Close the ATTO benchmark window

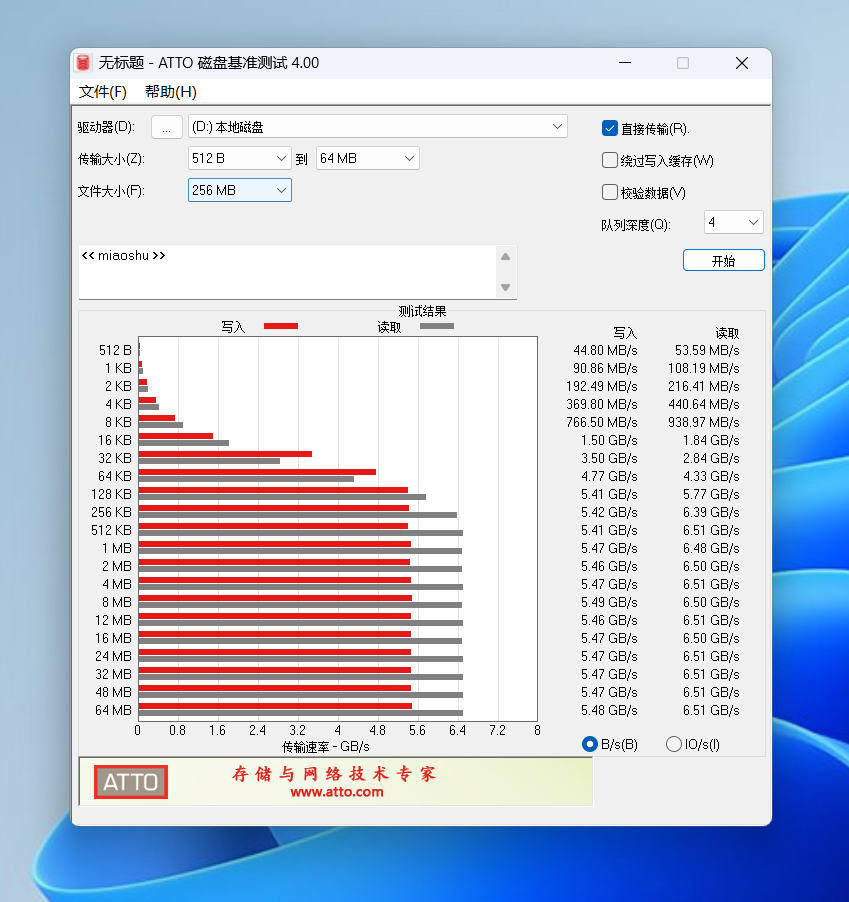[x=742, y=63]
